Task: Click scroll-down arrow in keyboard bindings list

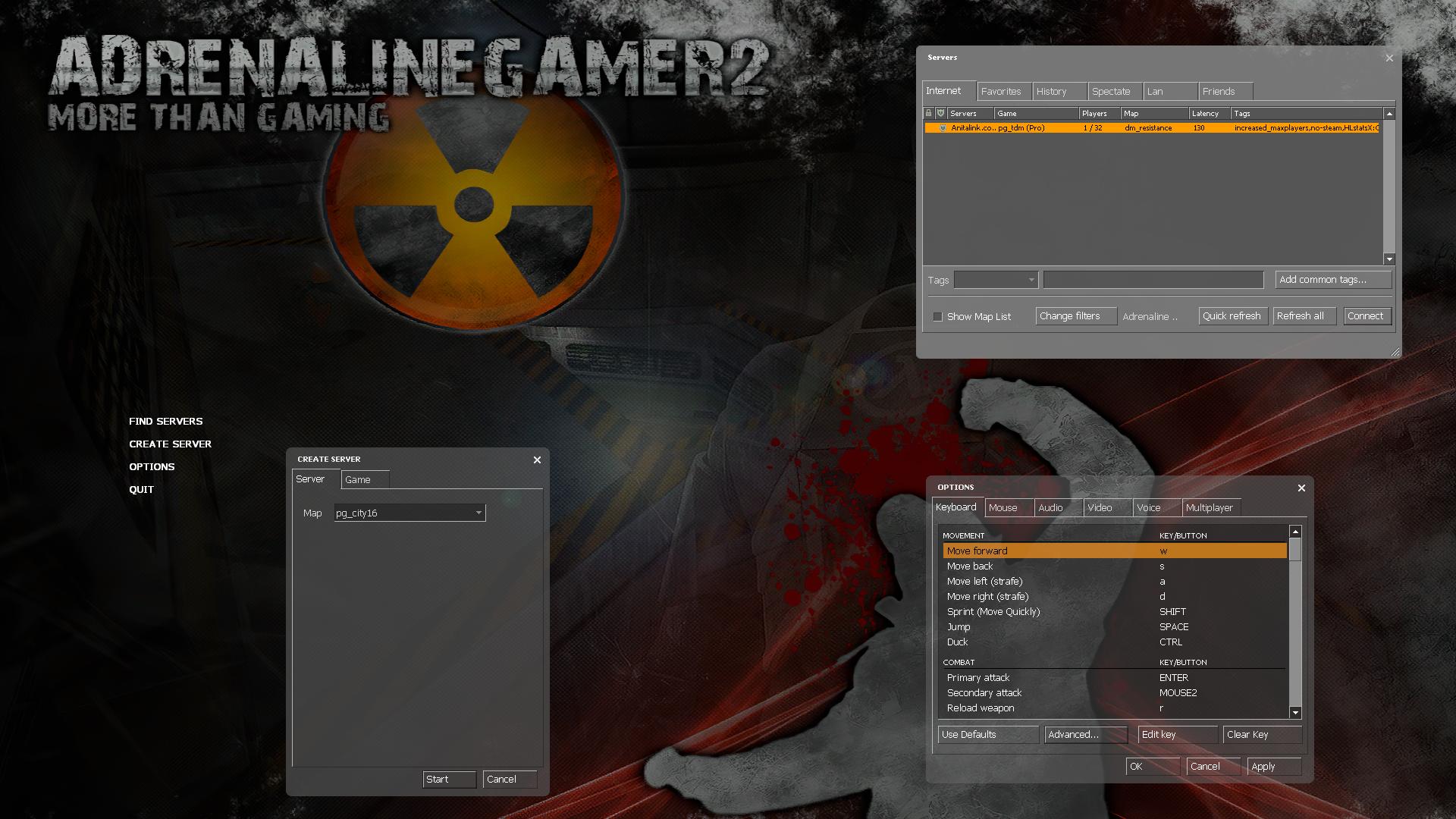Action: (x=1295, y=712)
